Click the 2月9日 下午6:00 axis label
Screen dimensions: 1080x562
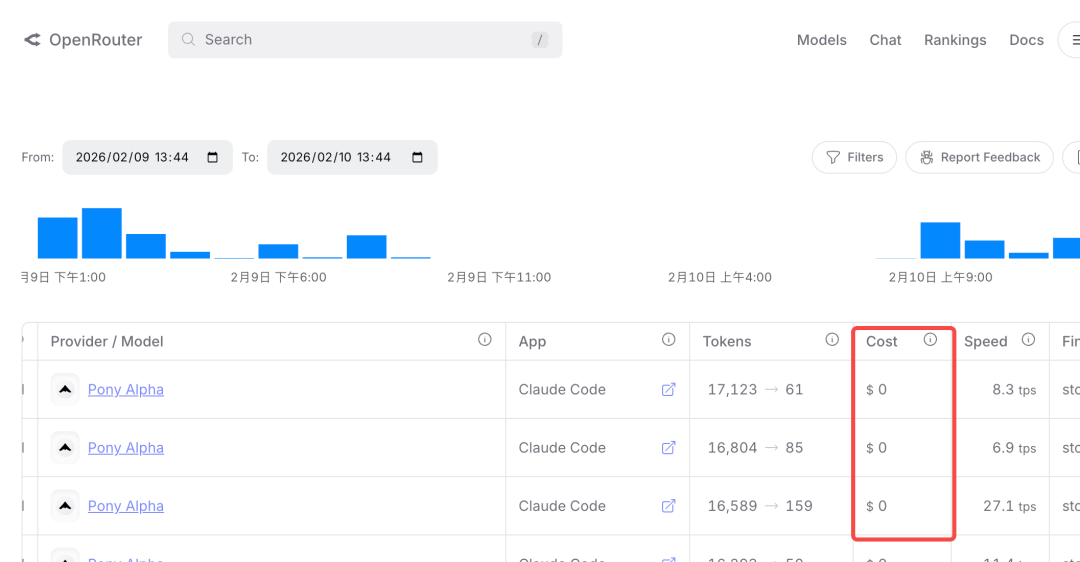(x=278, y=278)
